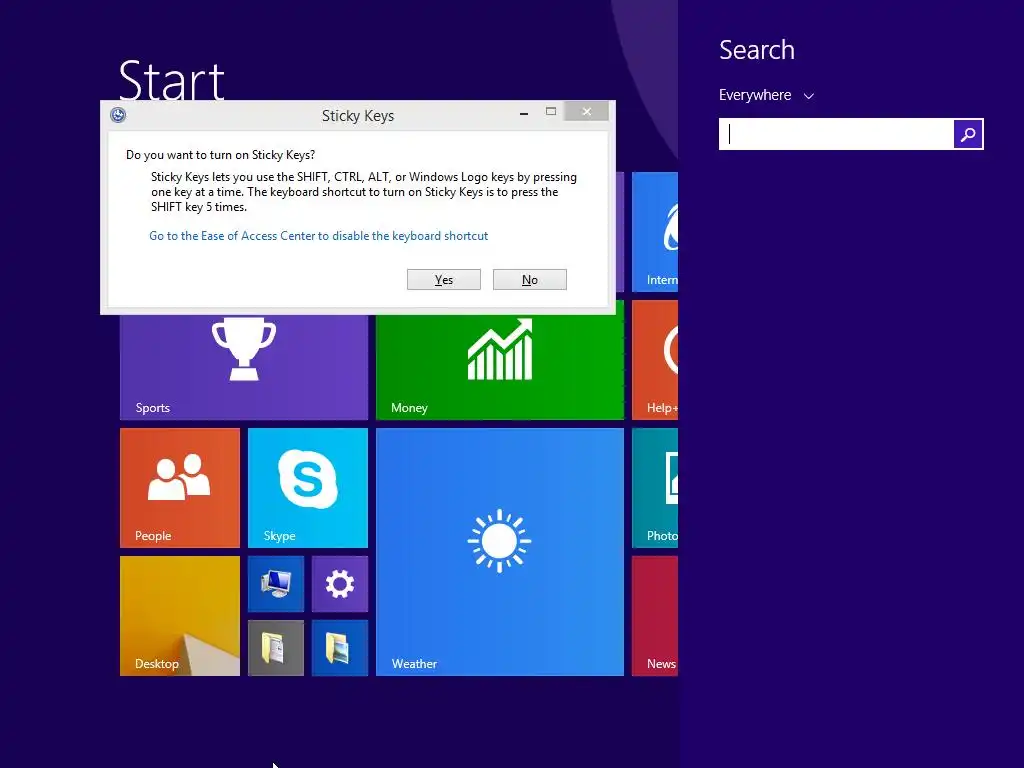Focus the Search text box
Viewport: 1024px width, 768px height.
(x=837, y=134)
